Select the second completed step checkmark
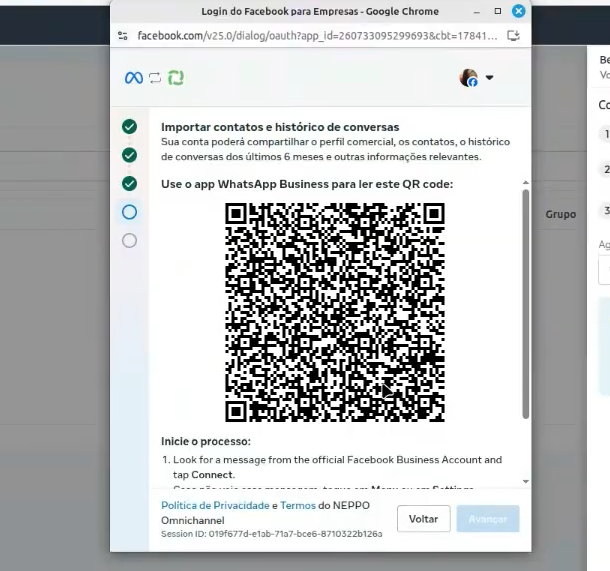610x571 pixels. pos(130,155)
